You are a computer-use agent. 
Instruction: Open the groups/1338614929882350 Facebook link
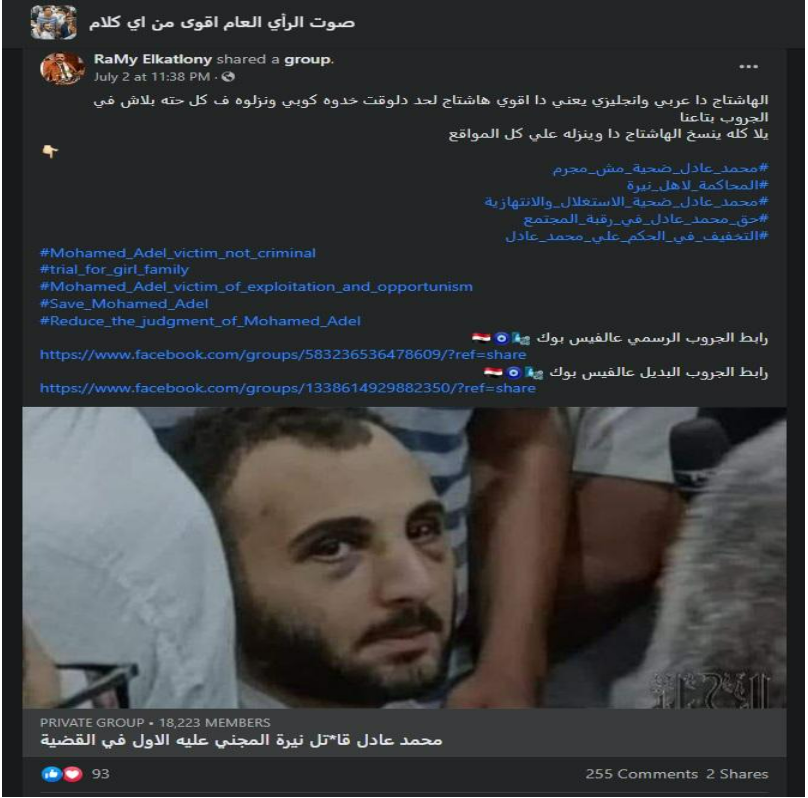click(x=288, y=388)
